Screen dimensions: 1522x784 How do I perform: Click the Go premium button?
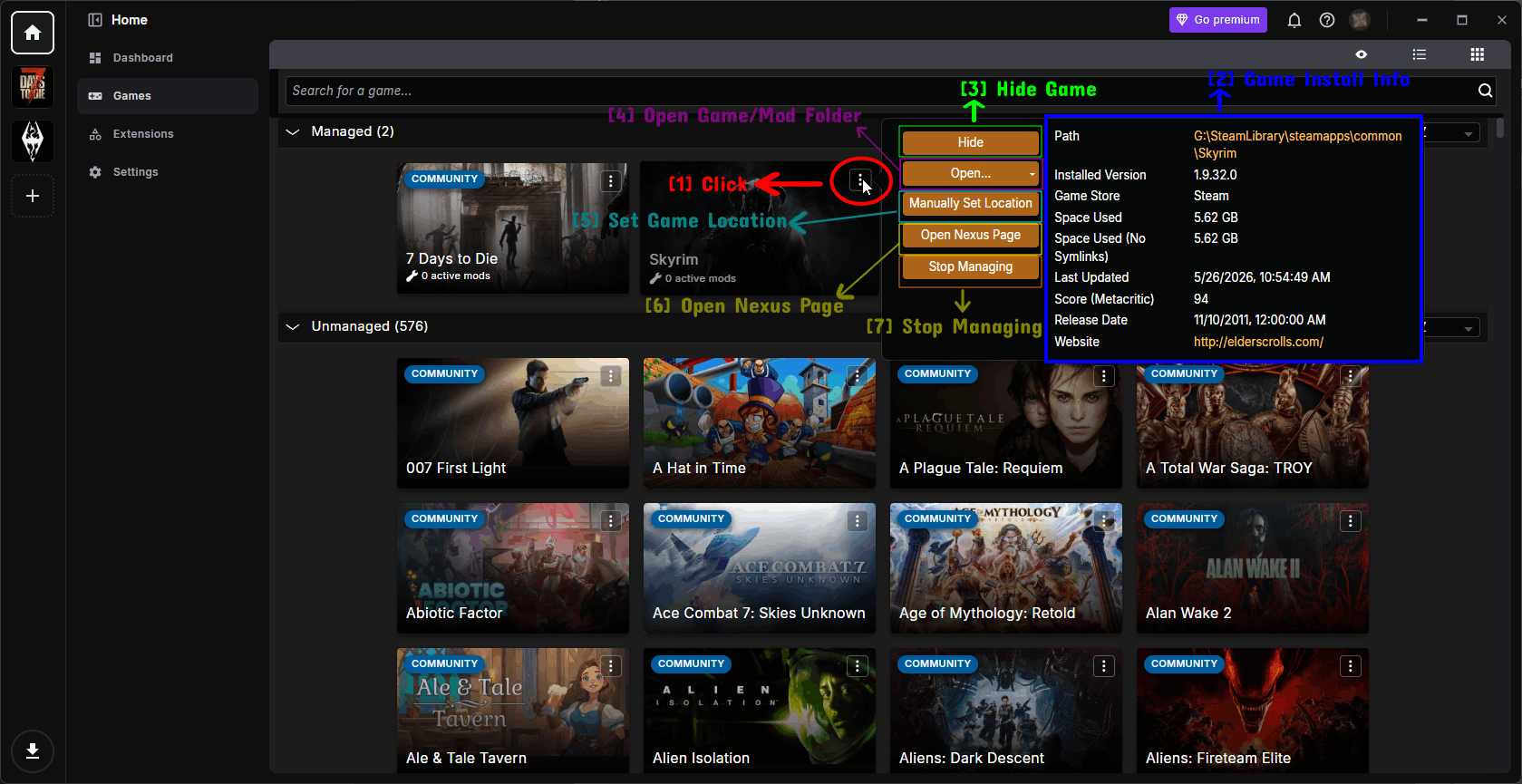coord(1218,20)
